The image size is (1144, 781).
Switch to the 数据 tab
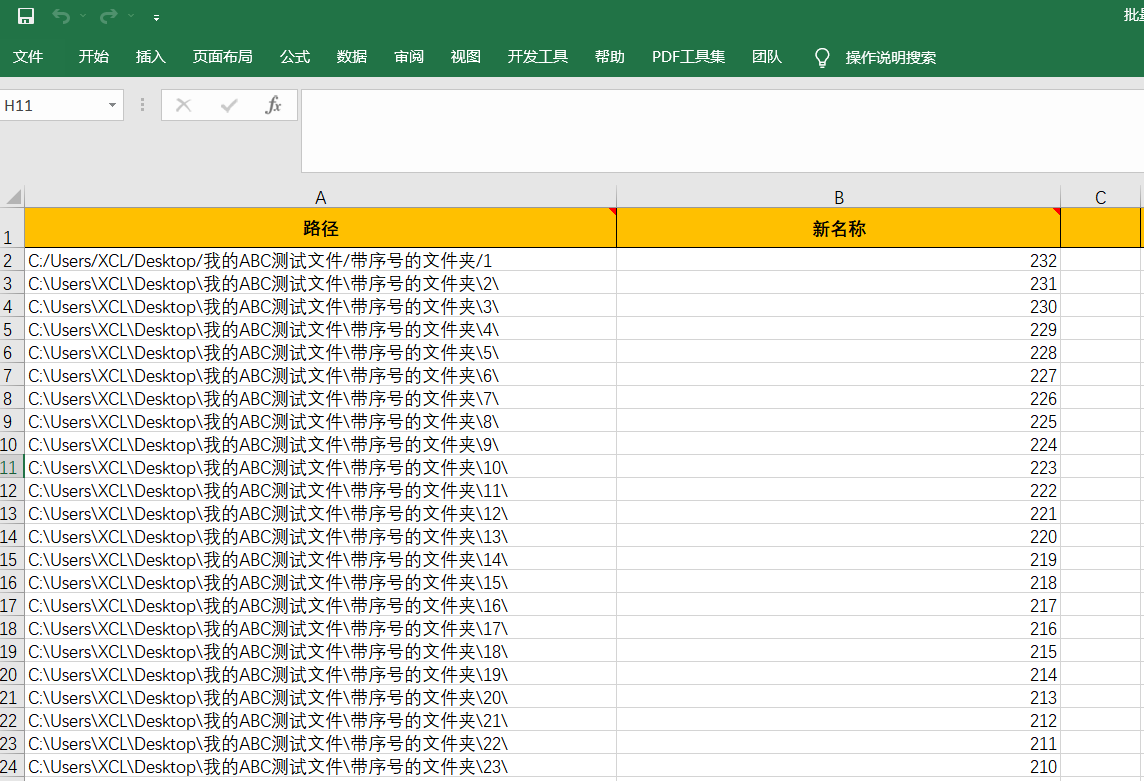click(351, 57)
